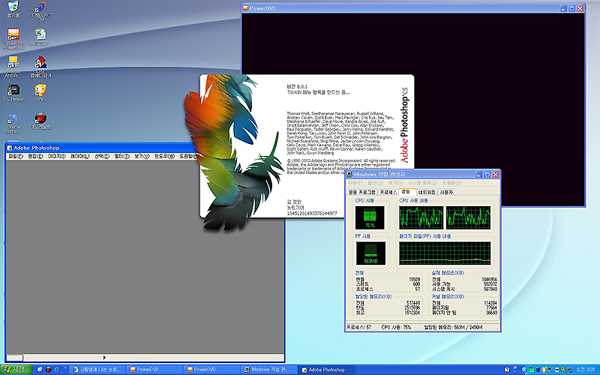
Task: Click the Photoshop horizontal scrollbar right arrow
Action: 104,357
